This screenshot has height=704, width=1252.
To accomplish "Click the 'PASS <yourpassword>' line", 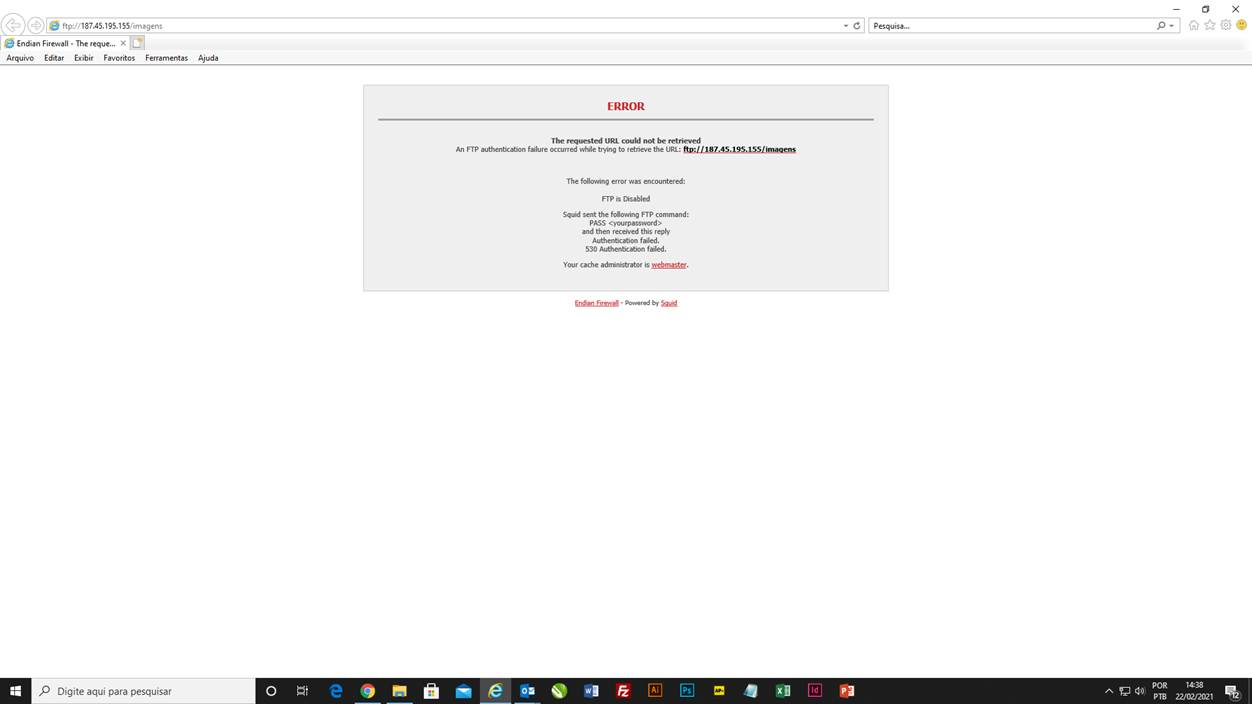I will coord(626,223).
